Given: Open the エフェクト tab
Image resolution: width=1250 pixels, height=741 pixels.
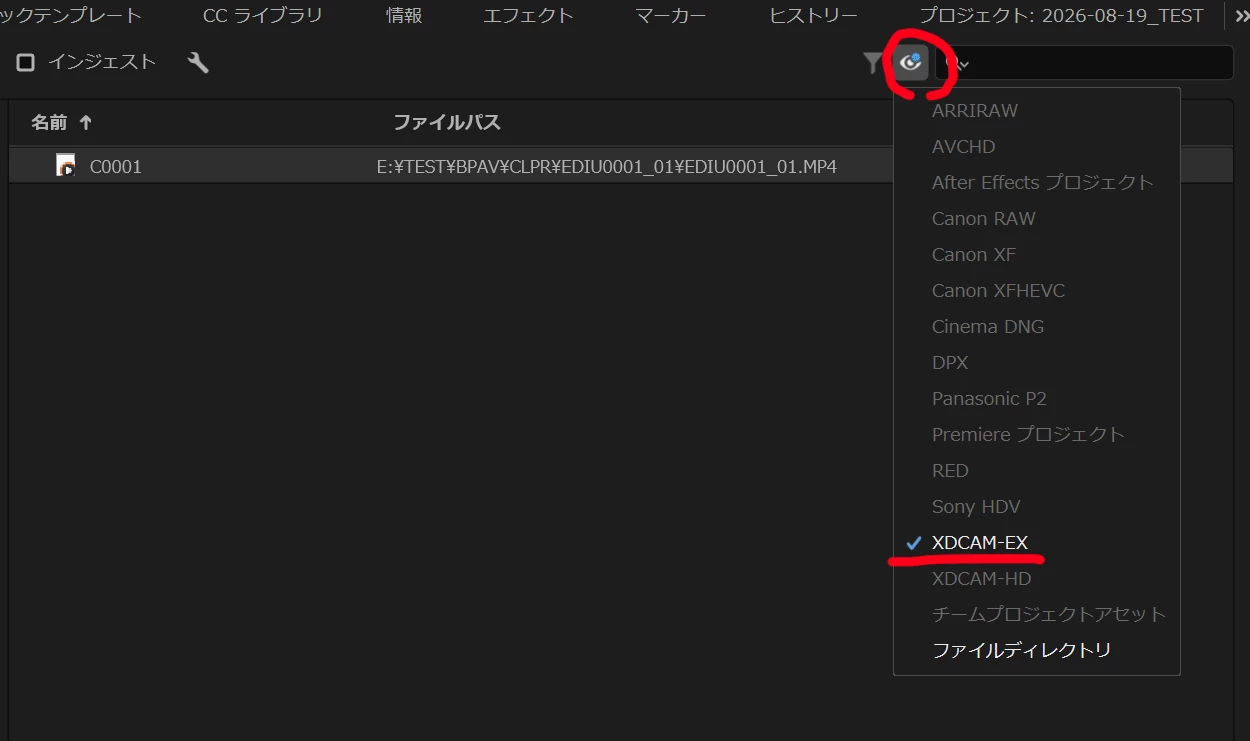Looking at the screenshot, I should tap(528, 16).
